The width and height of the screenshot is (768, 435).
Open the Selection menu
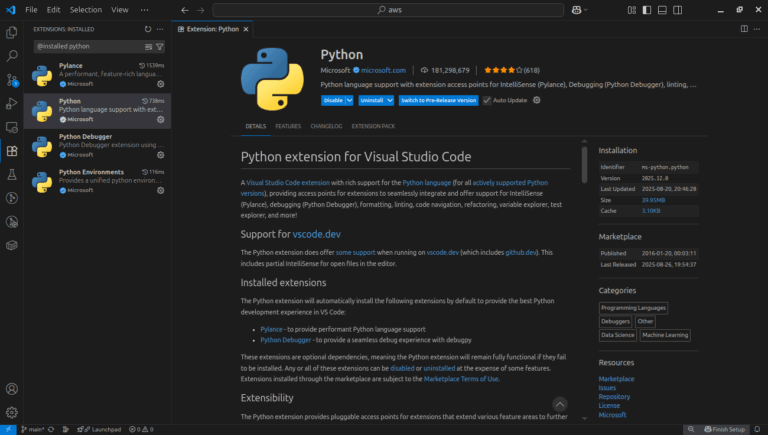click(x=86, y=10)
